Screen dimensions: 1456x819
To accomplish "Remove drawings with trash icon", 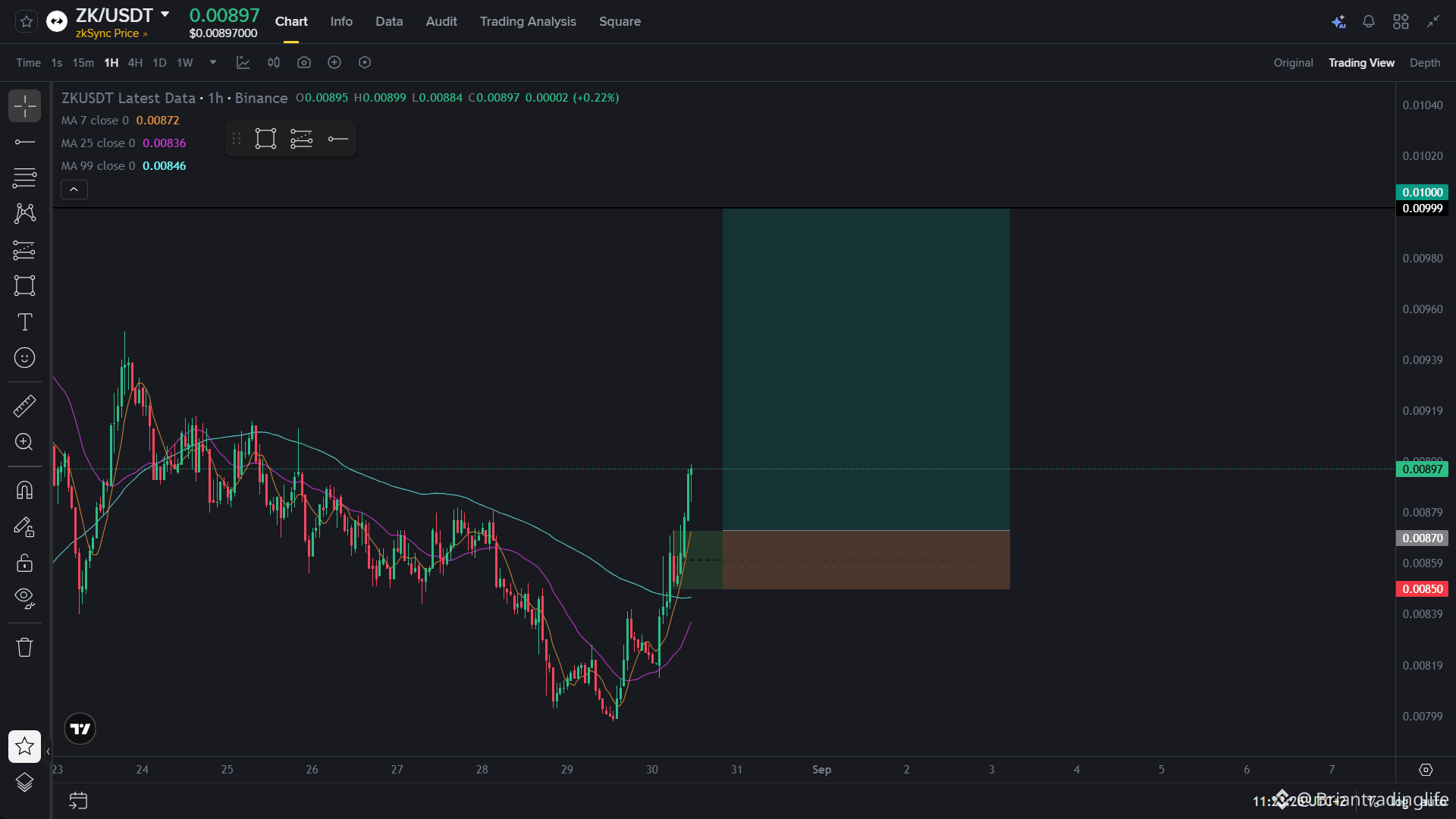I will [x=24, y=648].
